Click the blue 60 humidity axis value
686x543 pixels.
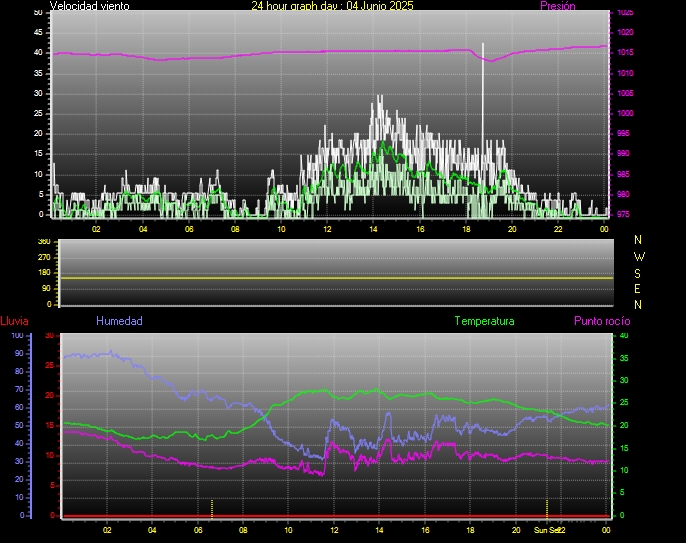(x=19, y=407)
